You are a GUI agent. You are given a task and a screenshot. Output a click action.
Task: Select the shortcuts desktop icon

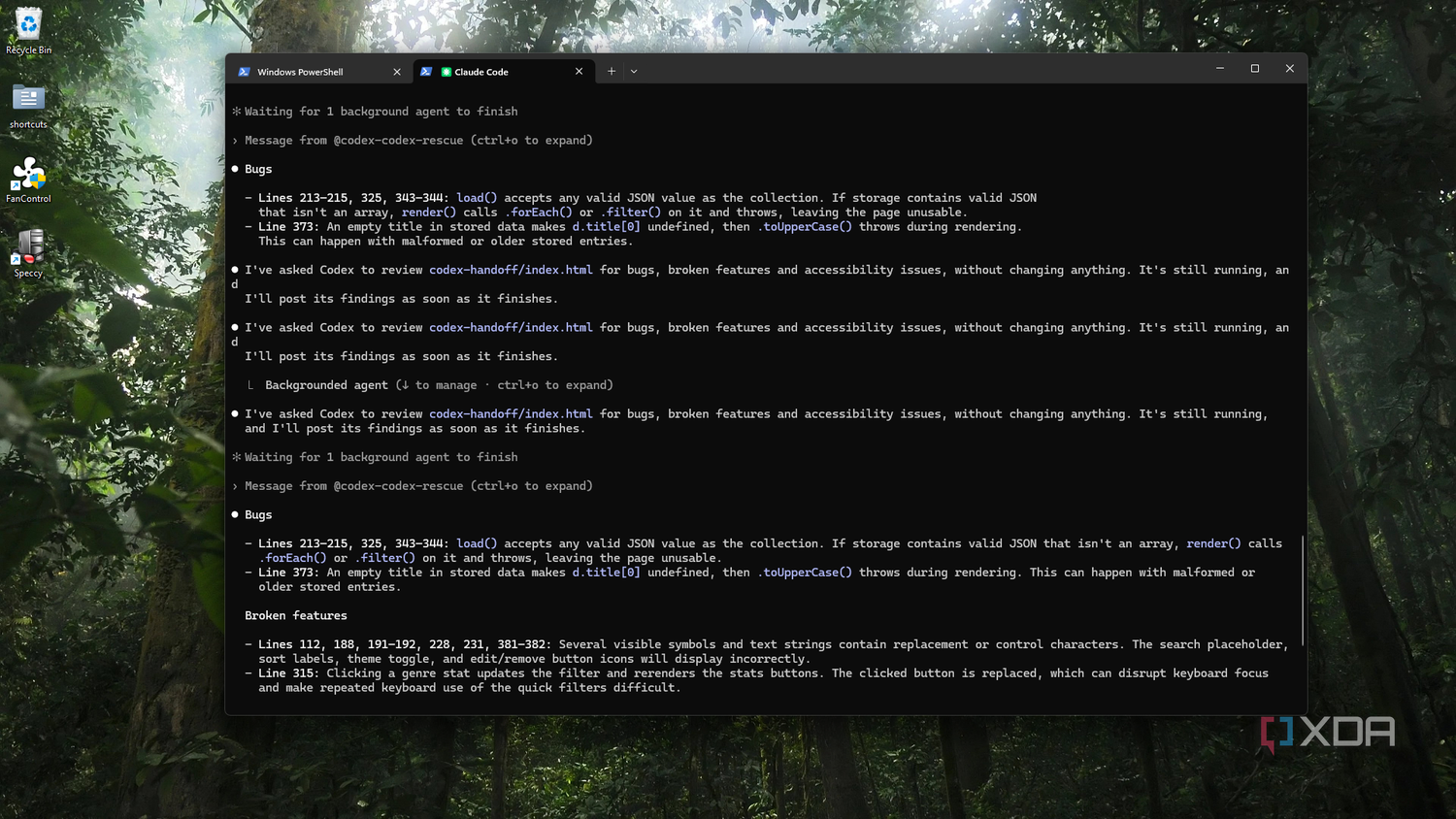pos(28,106)
